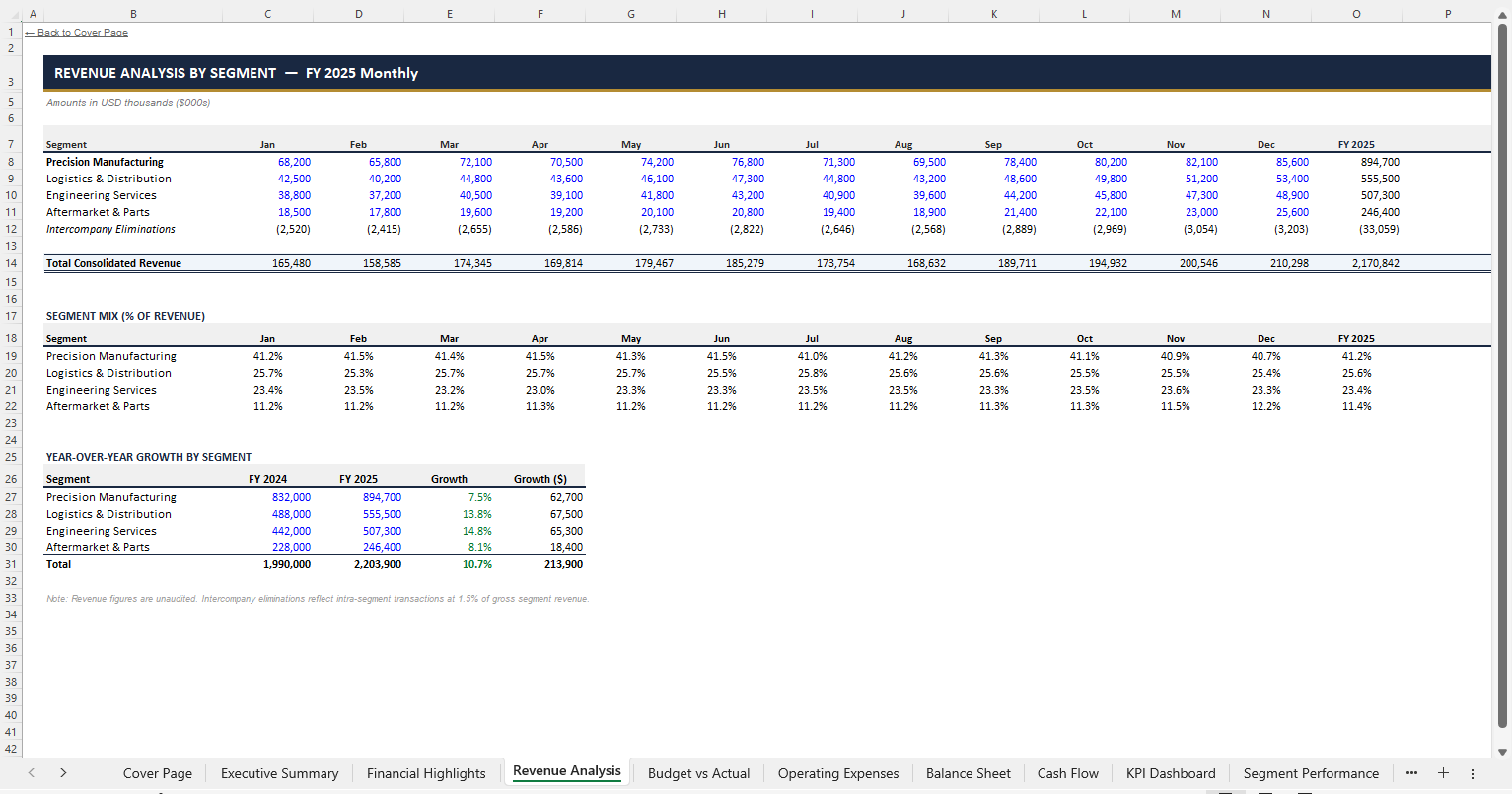The image size is (1512, 794).
Task: Switch to the Balance Sheet tab
Action: [968, 773]
